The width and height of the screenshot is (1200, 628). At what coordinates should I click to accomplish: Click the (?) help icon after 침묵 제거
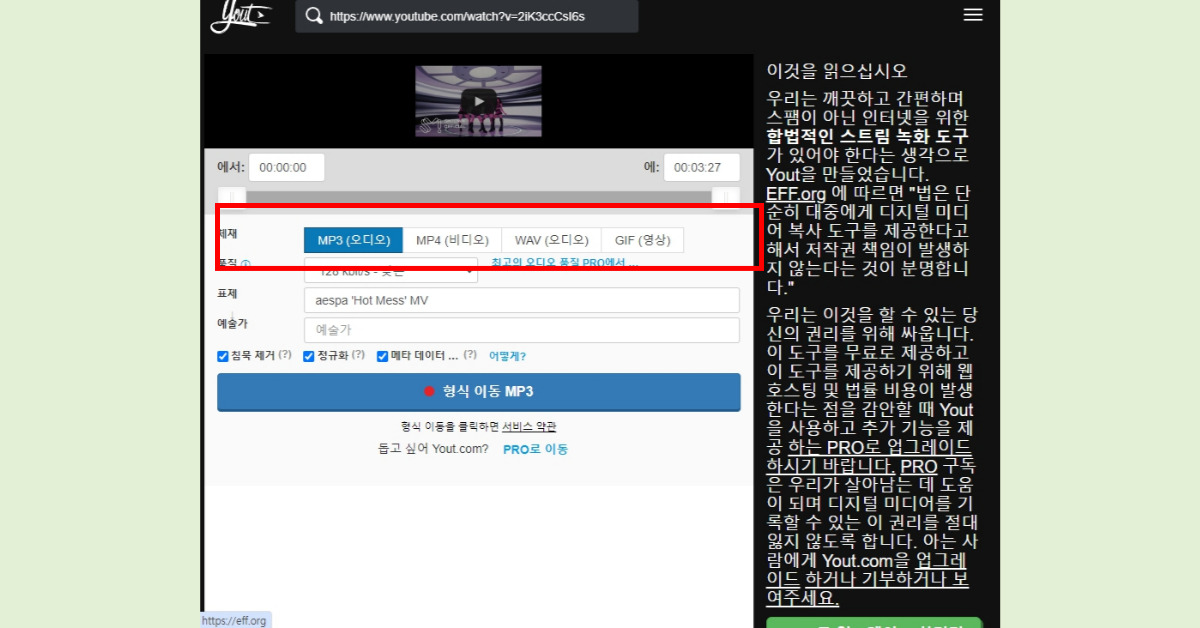click(285, 355)
